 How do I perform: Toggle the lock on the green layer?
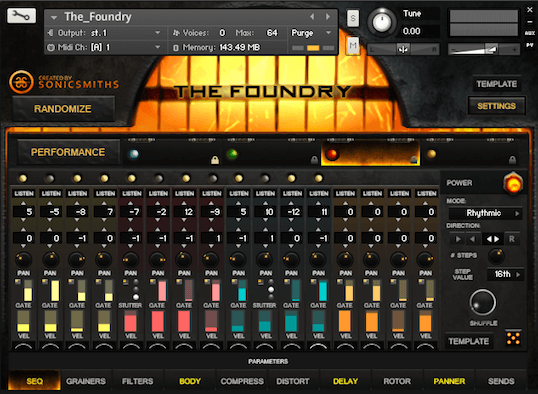click(x=314, y=160)
